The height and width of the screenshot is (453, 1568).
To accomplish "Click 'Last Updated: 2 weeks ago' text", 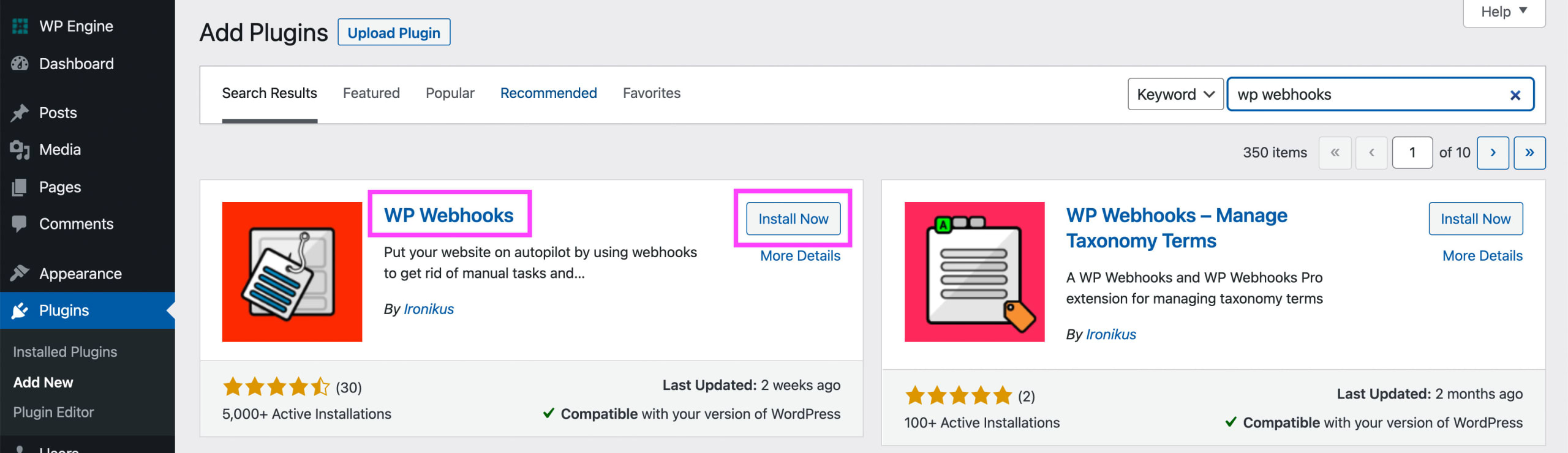I will (752, 385).
